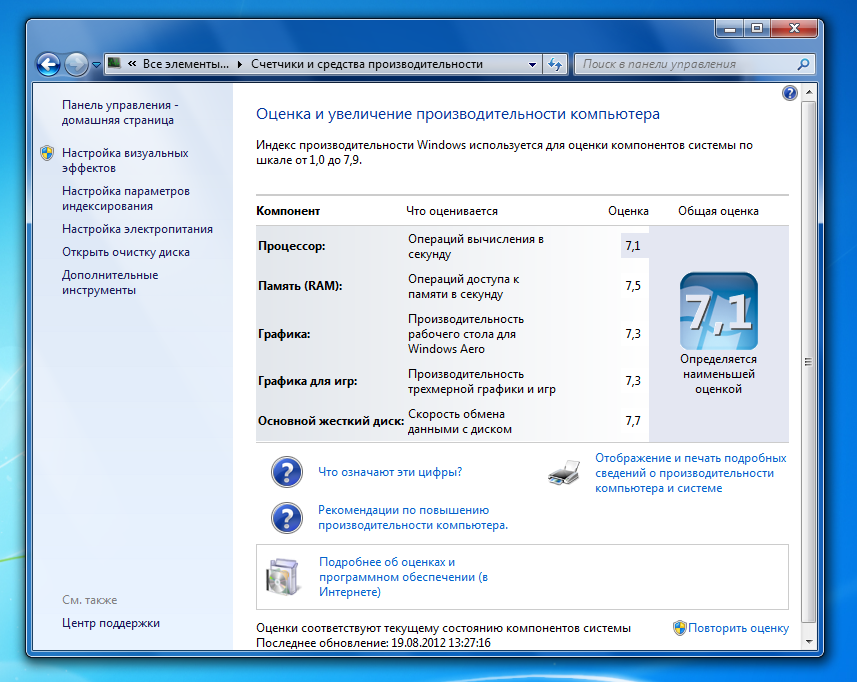
Task: Open 'Рекомендации по повышению производительности' link
Action: point(413,518)
